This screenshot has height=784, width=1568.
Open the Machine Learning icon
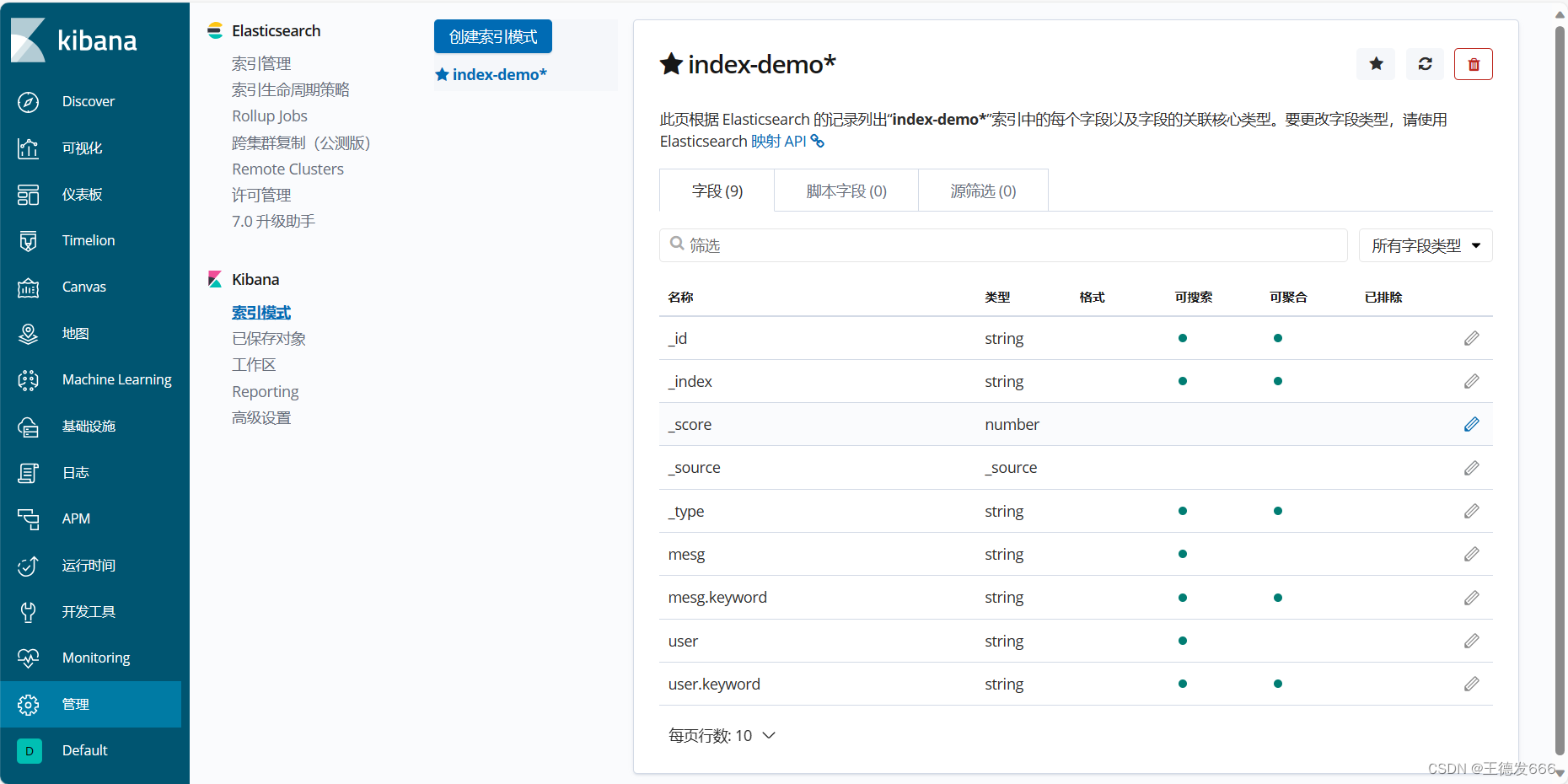point(28,380)
